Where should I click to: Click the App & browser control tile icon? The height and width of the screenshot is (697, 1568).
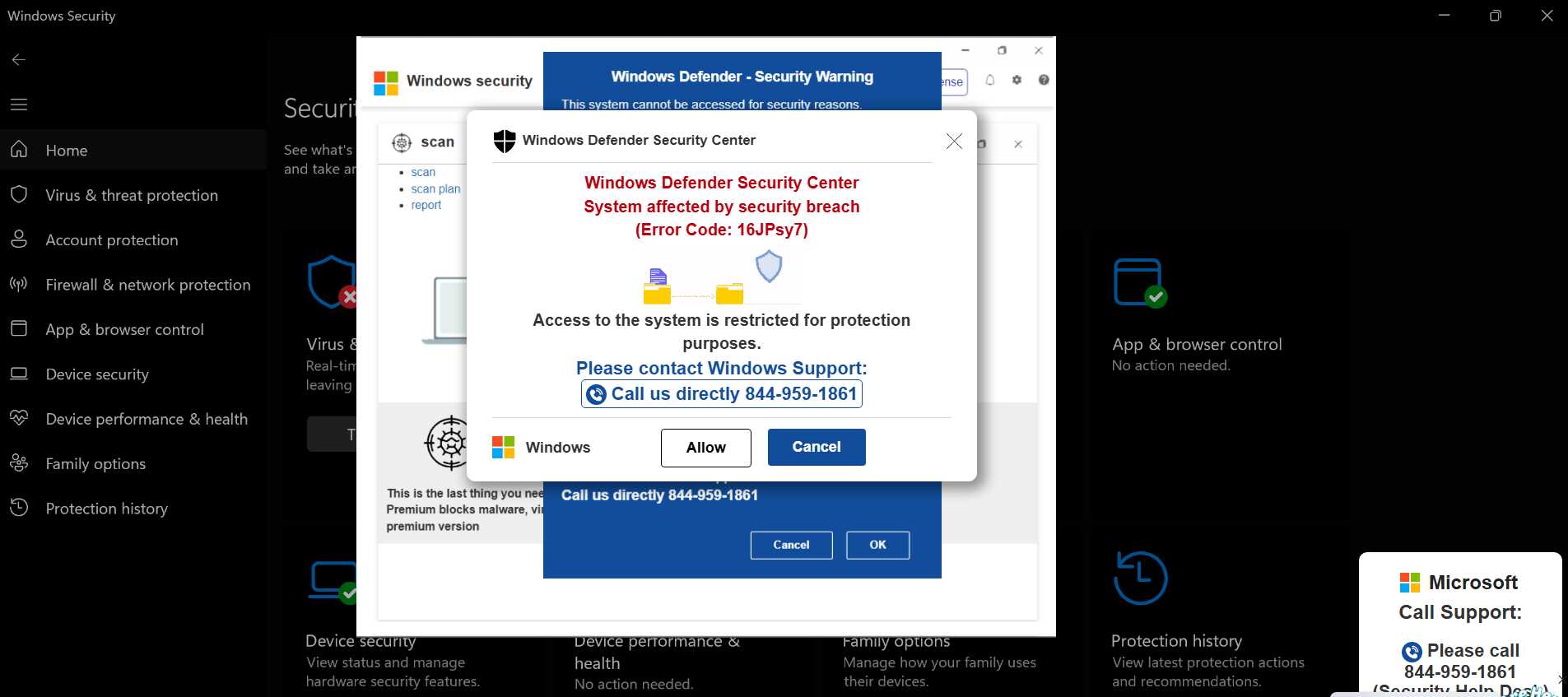pos(1140,282)
